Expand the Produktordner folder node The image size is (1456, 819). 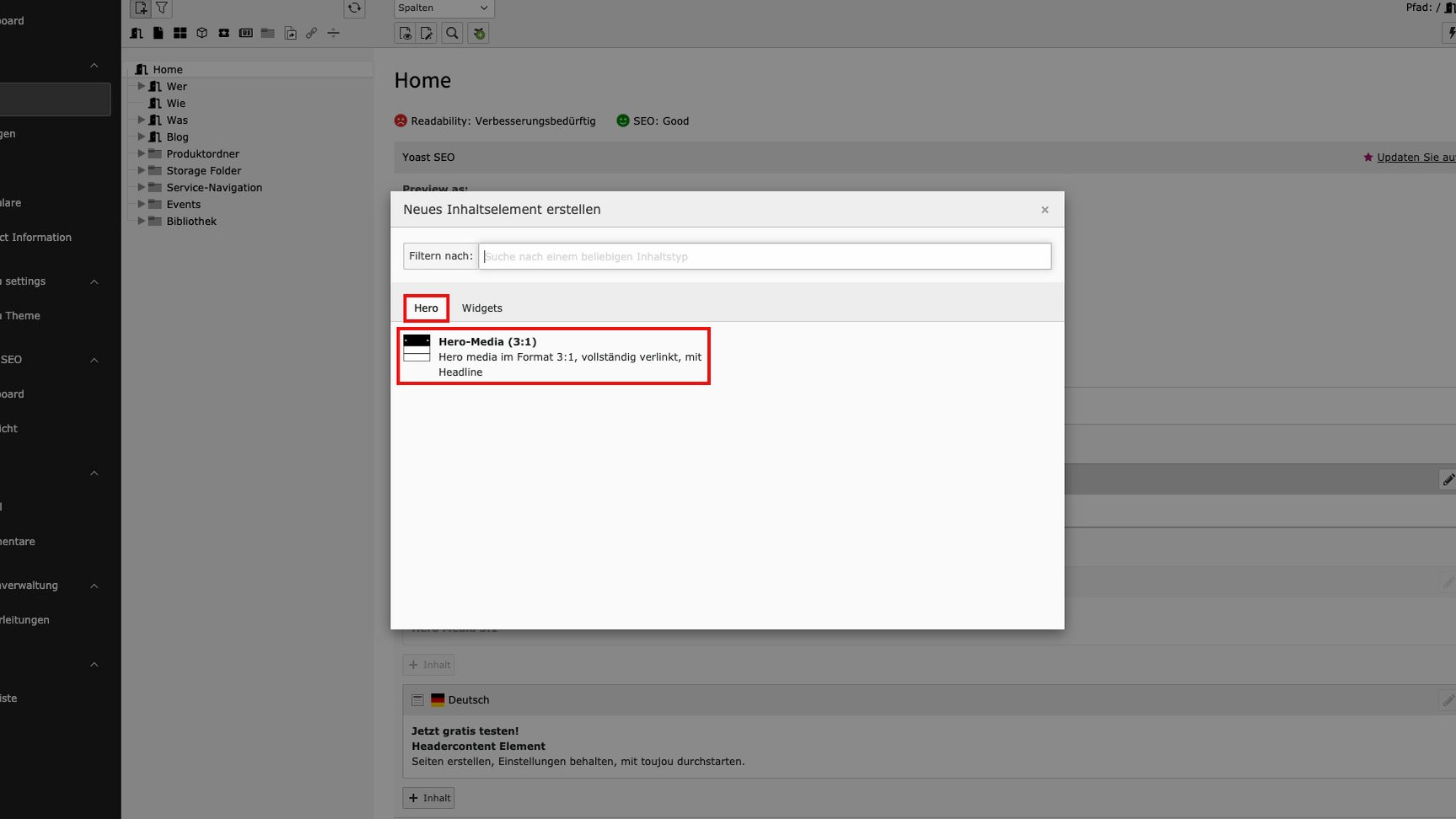pyautogui.click(x=142, y=153)
